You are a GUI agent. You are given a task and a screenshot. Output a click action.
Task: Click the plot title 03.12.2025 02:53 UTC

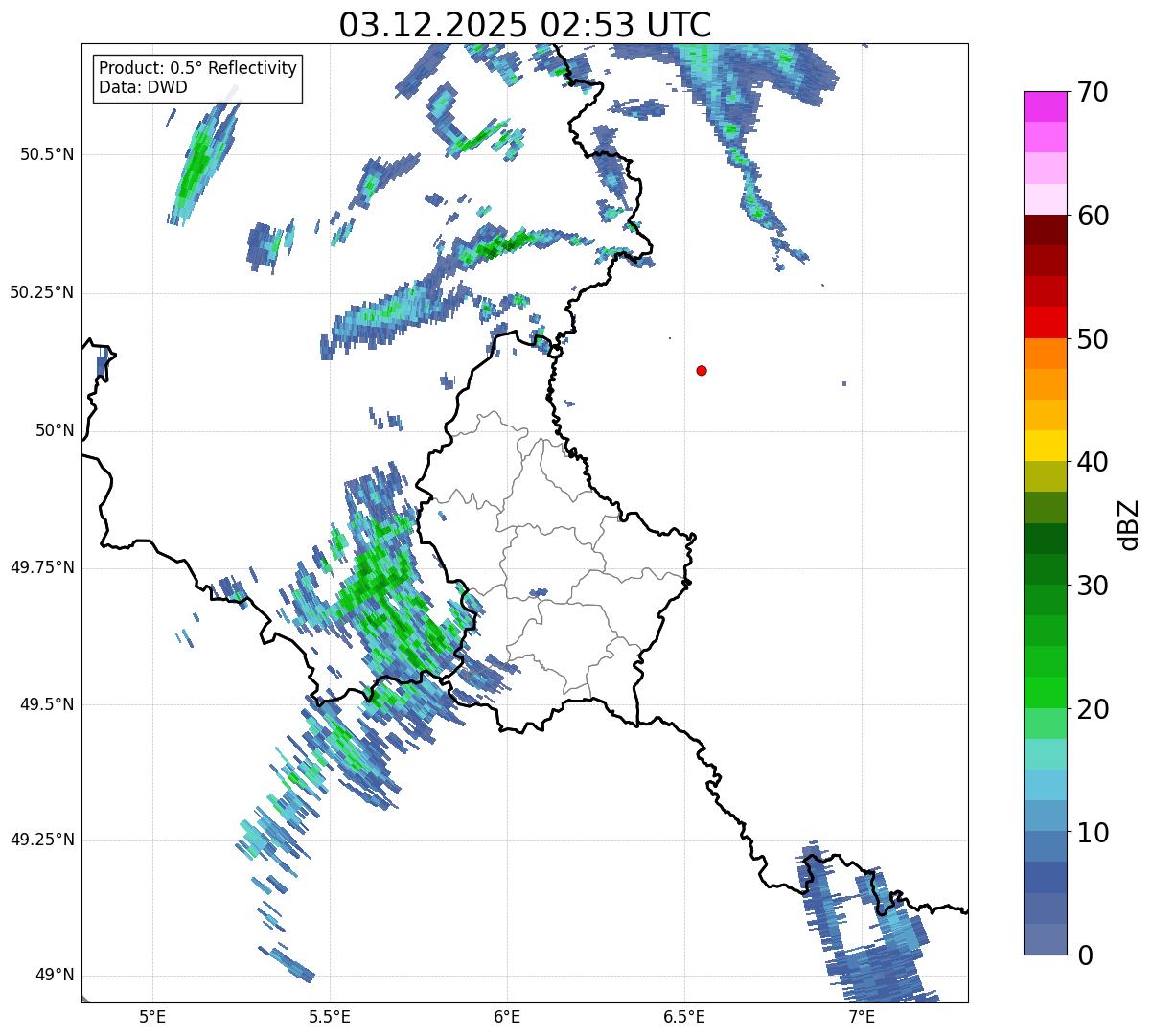click(x=525, y=25)
